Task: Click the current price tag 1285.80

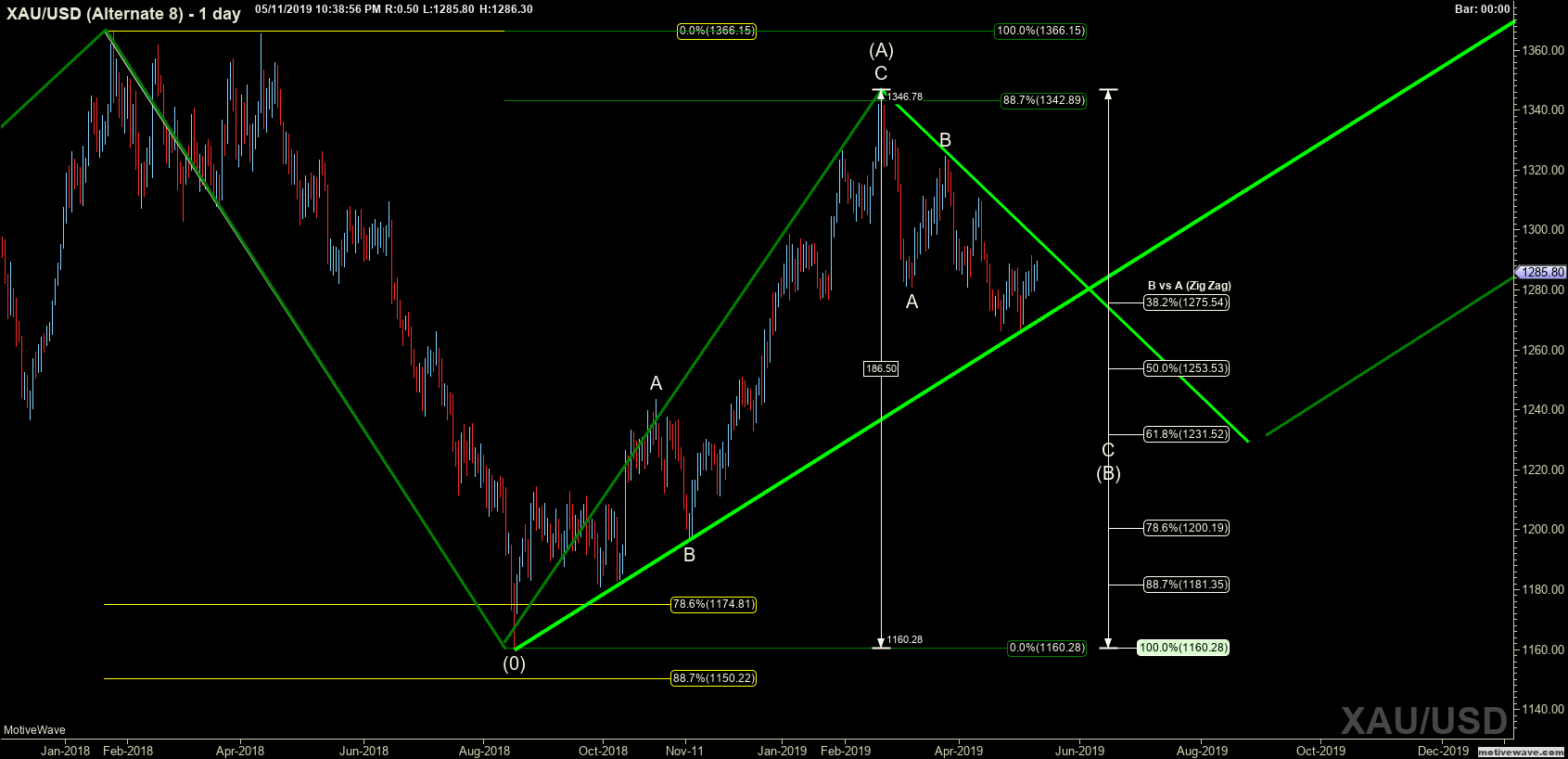Action: click(x=1541, y=272)
